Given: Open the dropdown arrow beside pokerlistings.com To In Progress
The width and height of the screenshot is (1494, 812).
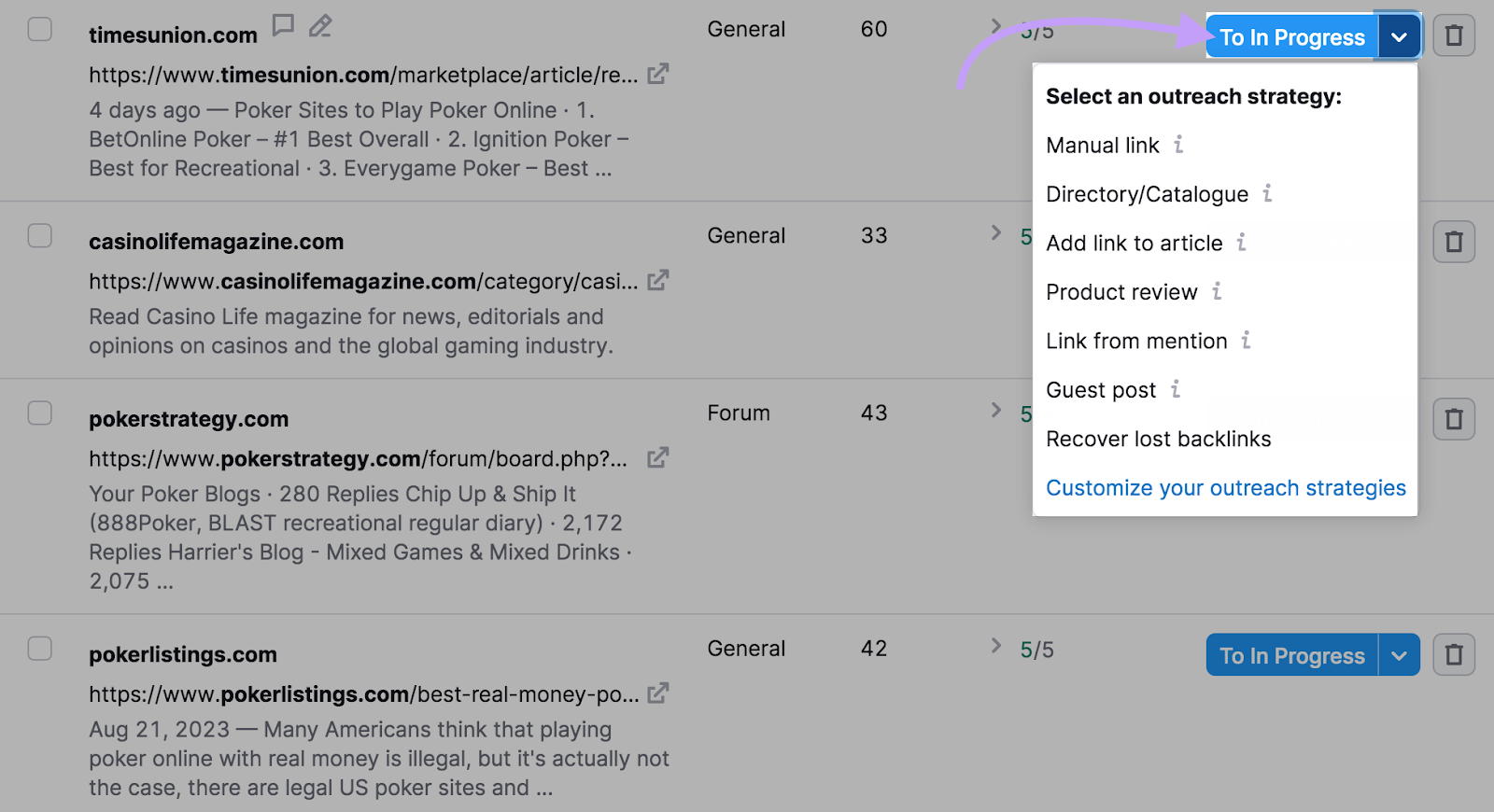Looking at the screenshot, I should tap(1399, 655).
